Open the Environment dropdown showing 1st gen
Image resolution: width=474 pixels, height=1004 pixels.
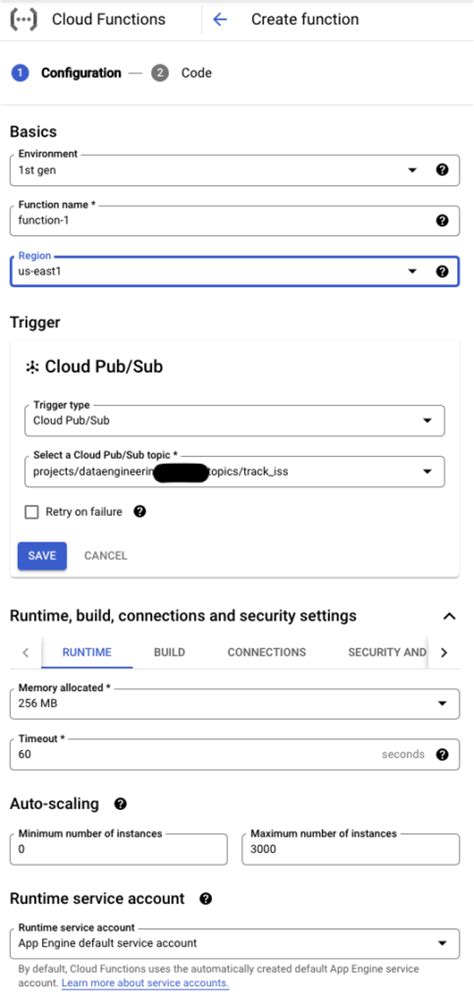(x=234, y=170)
